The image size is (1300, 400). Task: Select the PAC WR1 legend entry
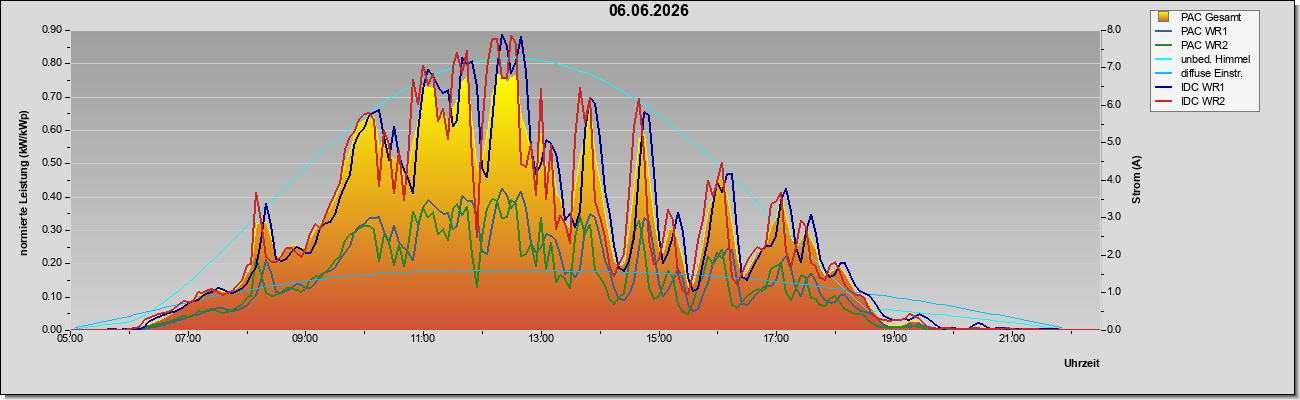point(1204,31)
